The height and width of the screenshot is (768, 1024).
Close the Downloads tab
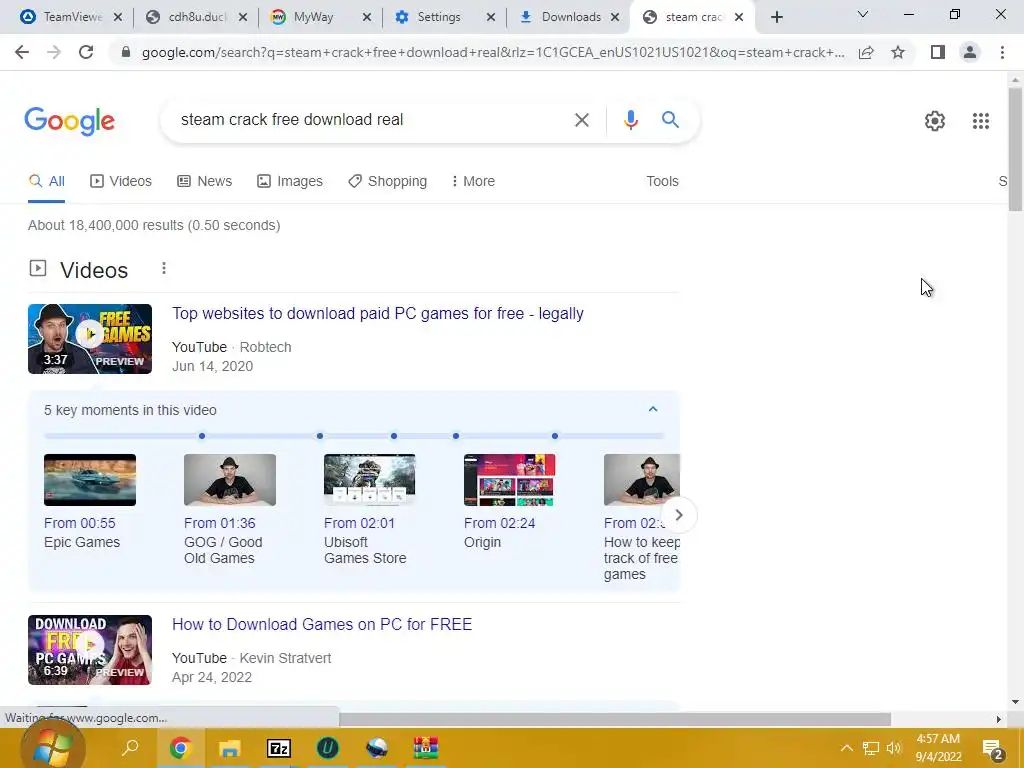[x=615, y=17]
